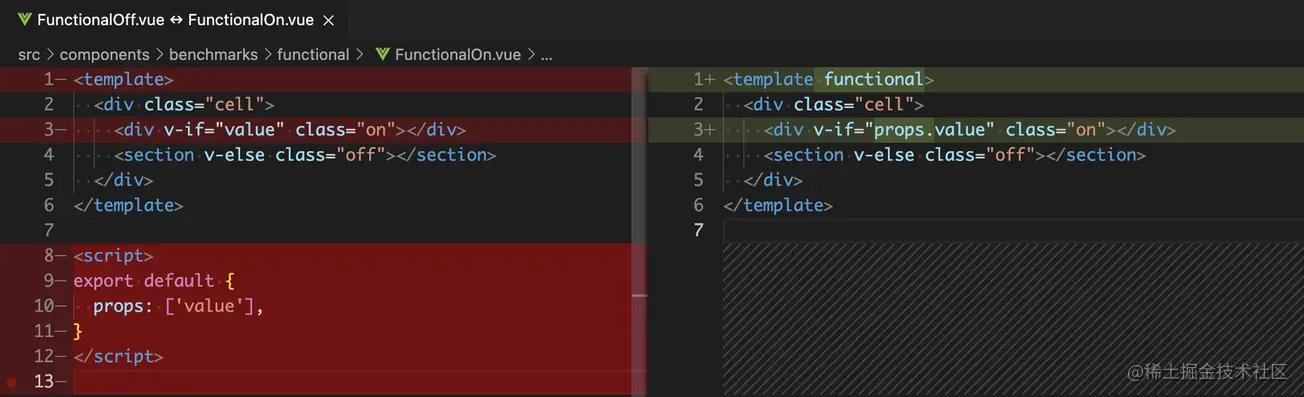Click the diff overview scrollbar between the panes
Screen dimensions: 1304x397
pos(640,231)
